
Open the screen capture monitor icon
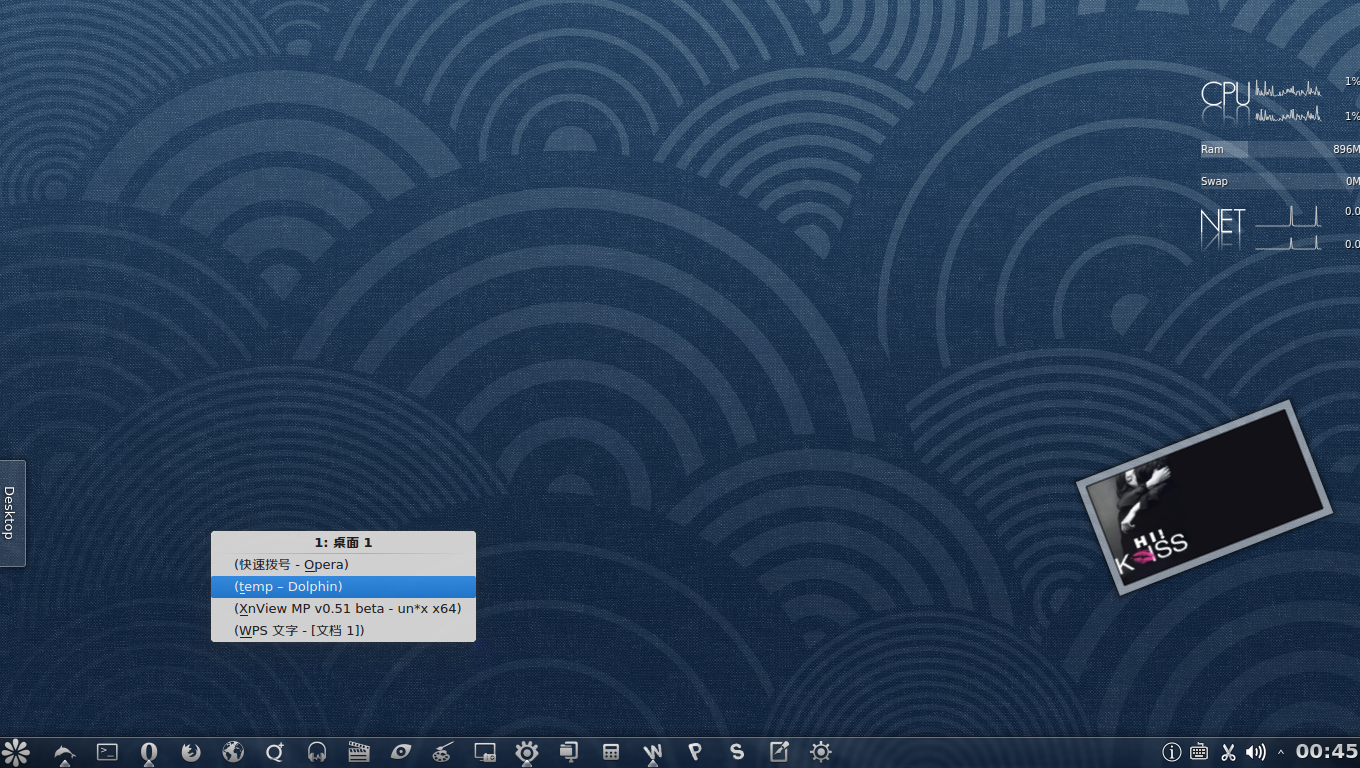(485, 752)
